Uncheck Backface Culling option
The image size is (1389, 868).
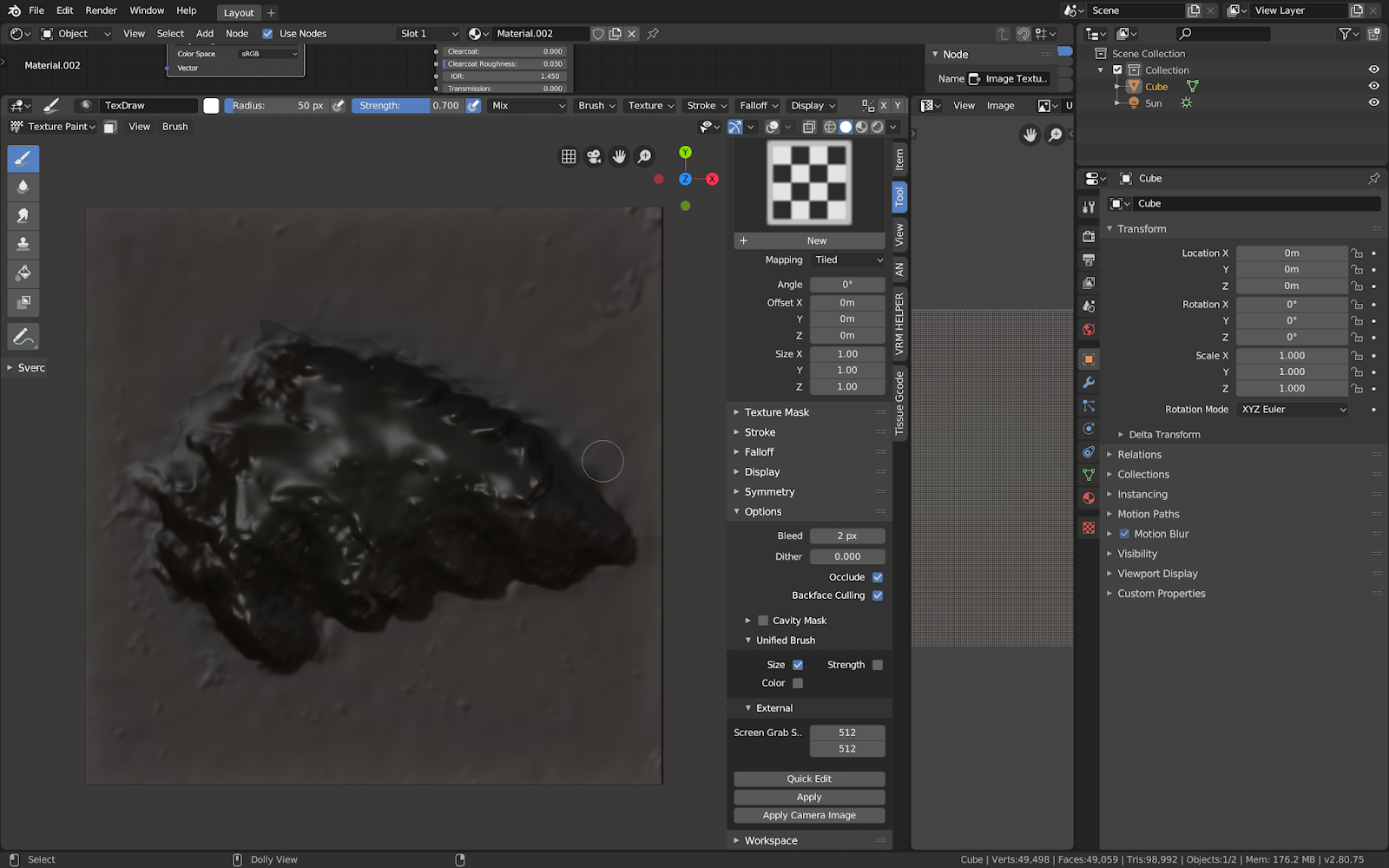(x=878, y=595)
